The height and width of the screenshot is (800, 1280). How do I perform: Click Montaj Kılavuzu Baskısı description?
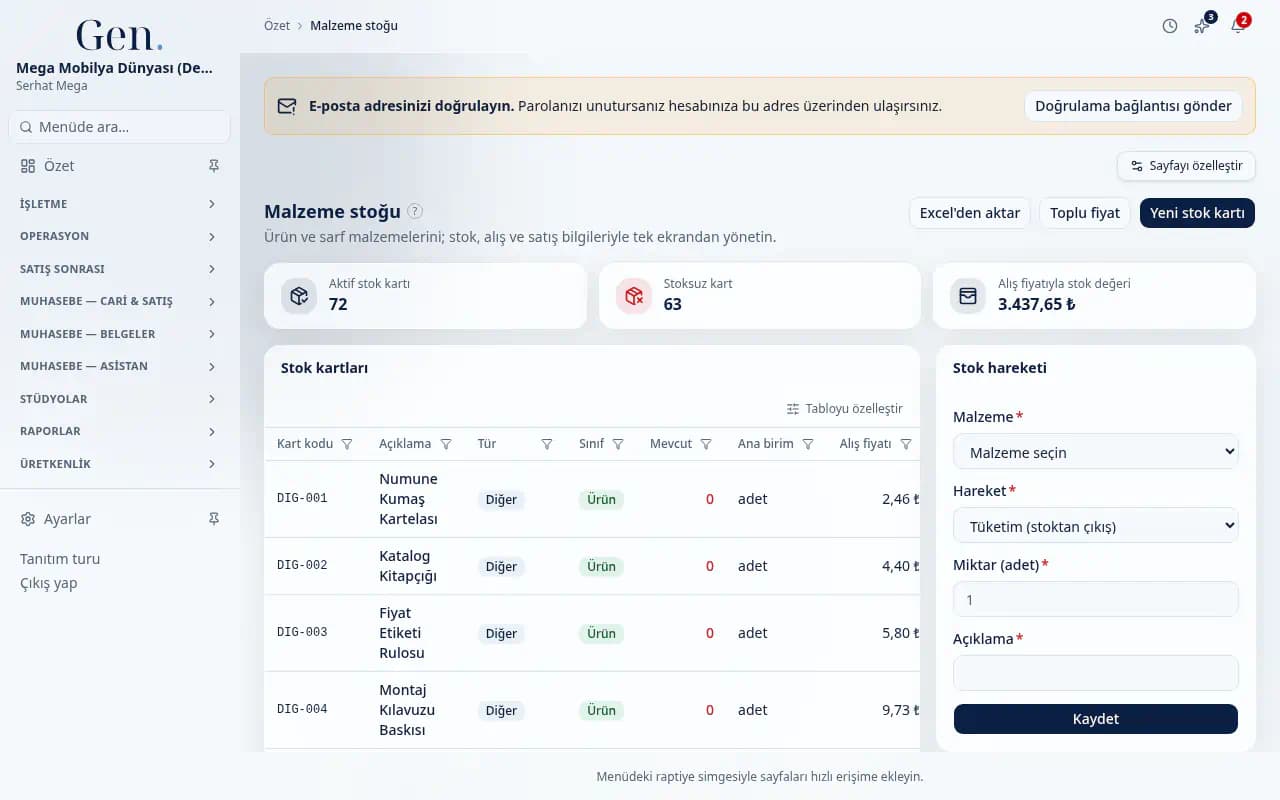(407, 710)
